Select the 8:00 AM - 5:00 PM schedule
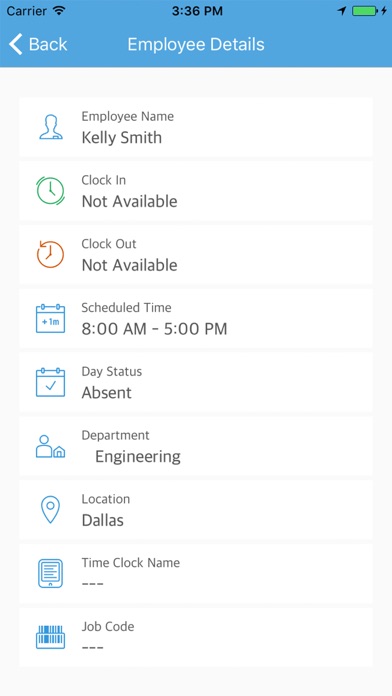The image size is (392, 696). pos(154,329)
